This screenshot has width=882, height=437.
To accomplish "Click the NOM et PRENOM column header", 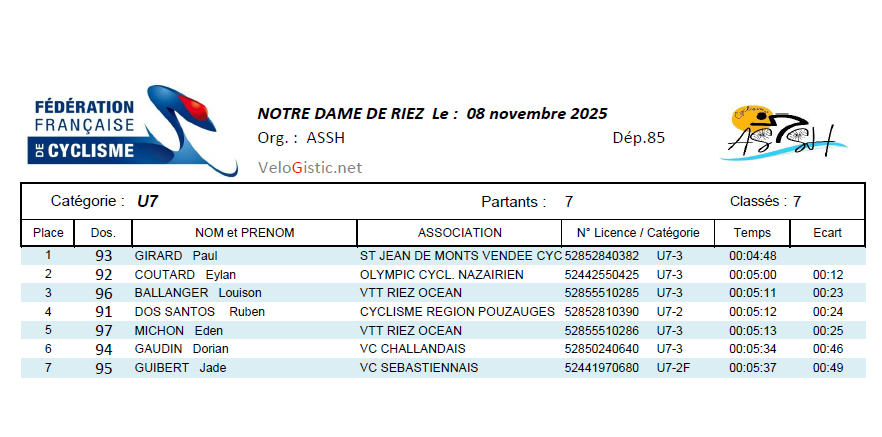I will (244, 233).
